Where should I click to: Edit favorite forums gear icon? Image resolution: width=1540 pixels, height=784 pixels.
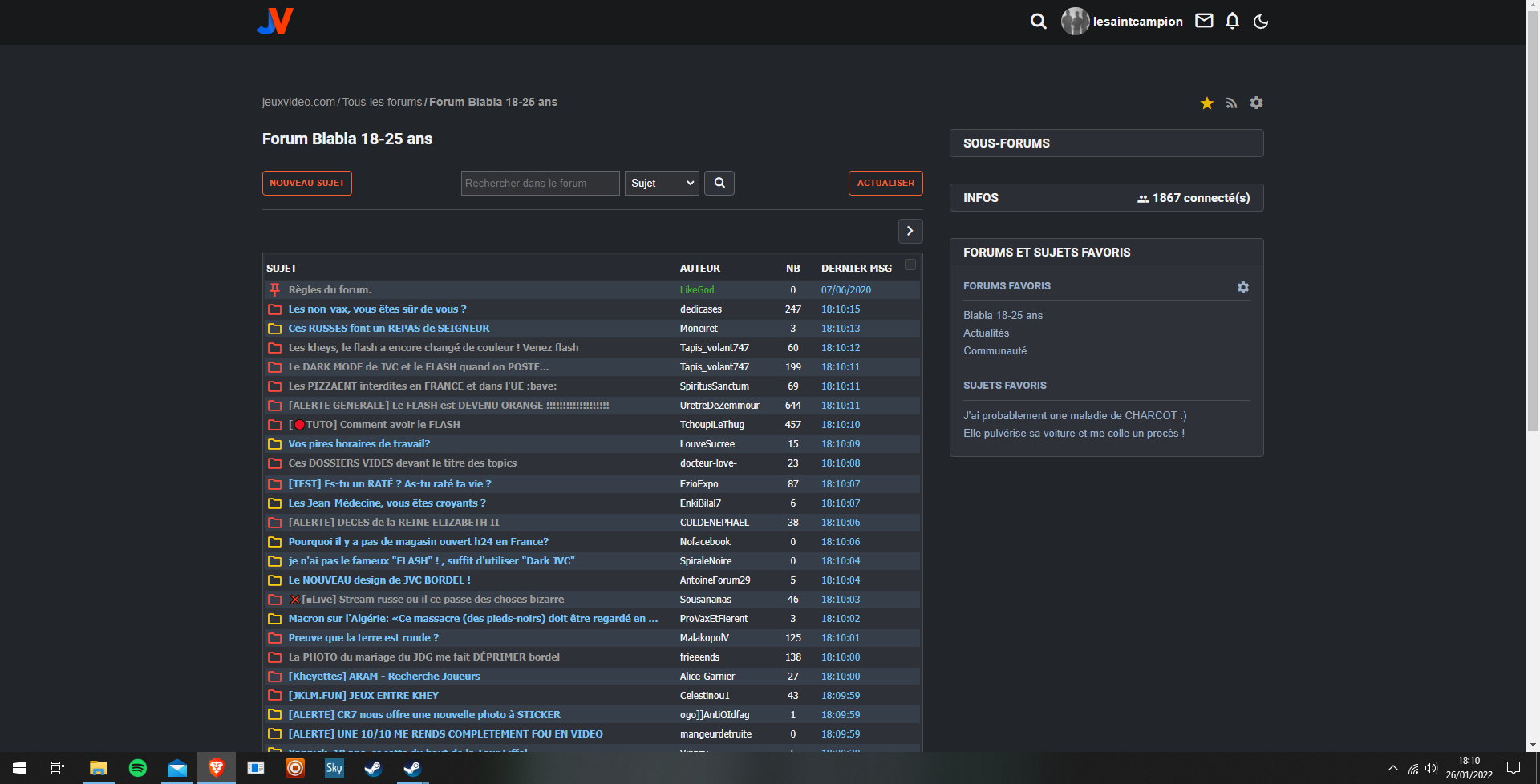click(x=1242, y=287)
